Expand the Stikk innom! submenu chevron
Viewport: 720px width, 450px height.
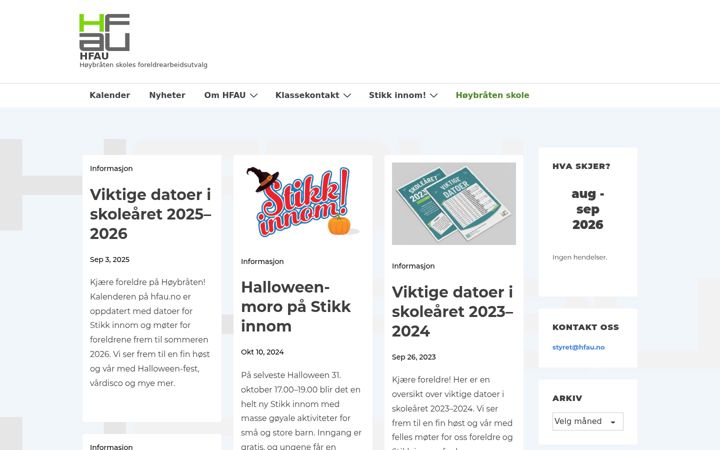[x=434, y=96]
